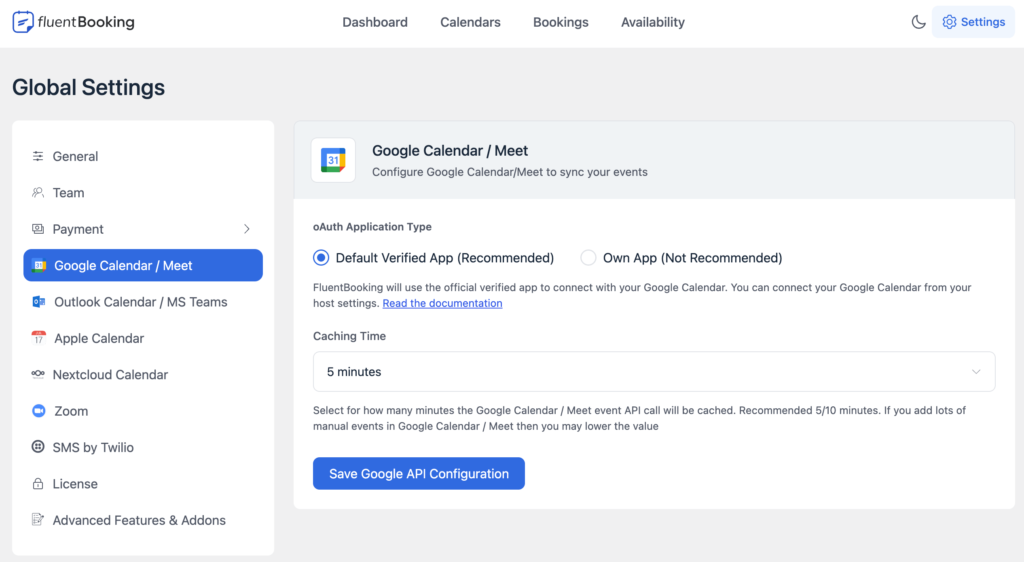Click the Payment icon in sidebar

coord(38,229)
